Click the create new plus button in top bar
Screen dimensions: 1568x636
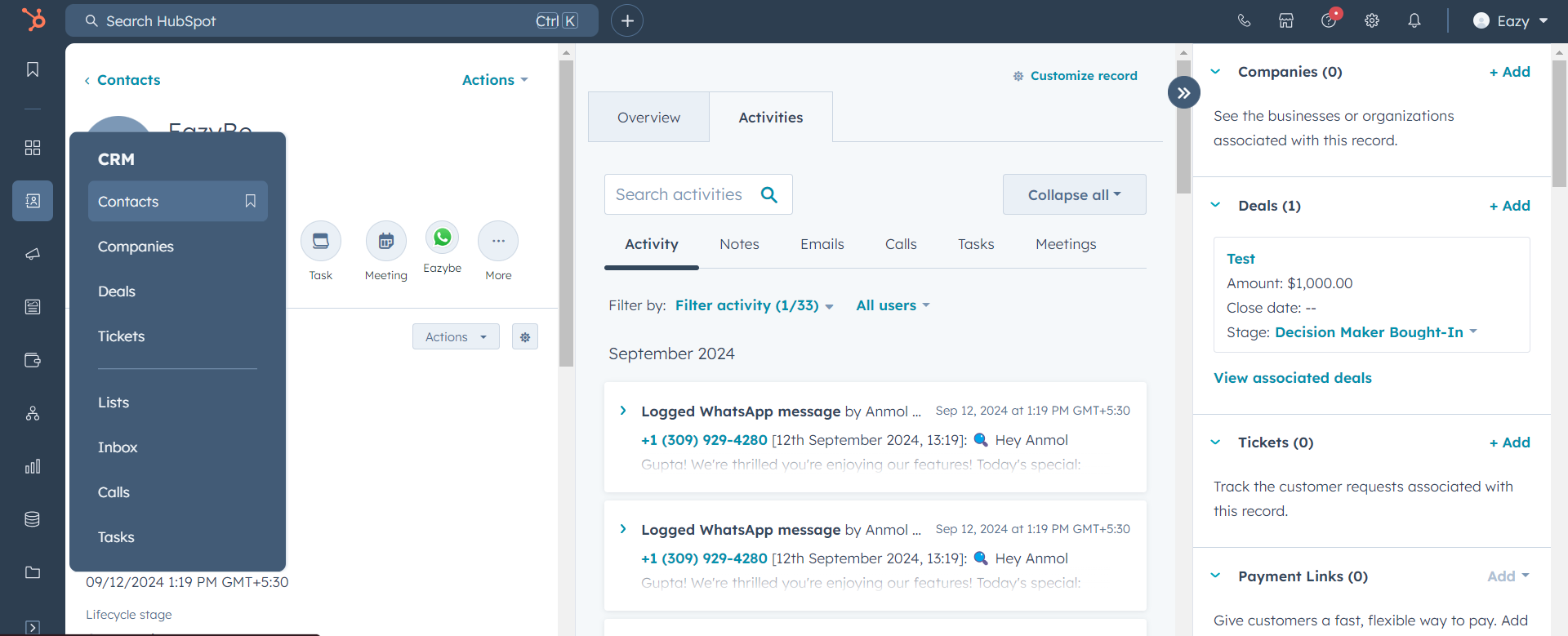[627, 20]
